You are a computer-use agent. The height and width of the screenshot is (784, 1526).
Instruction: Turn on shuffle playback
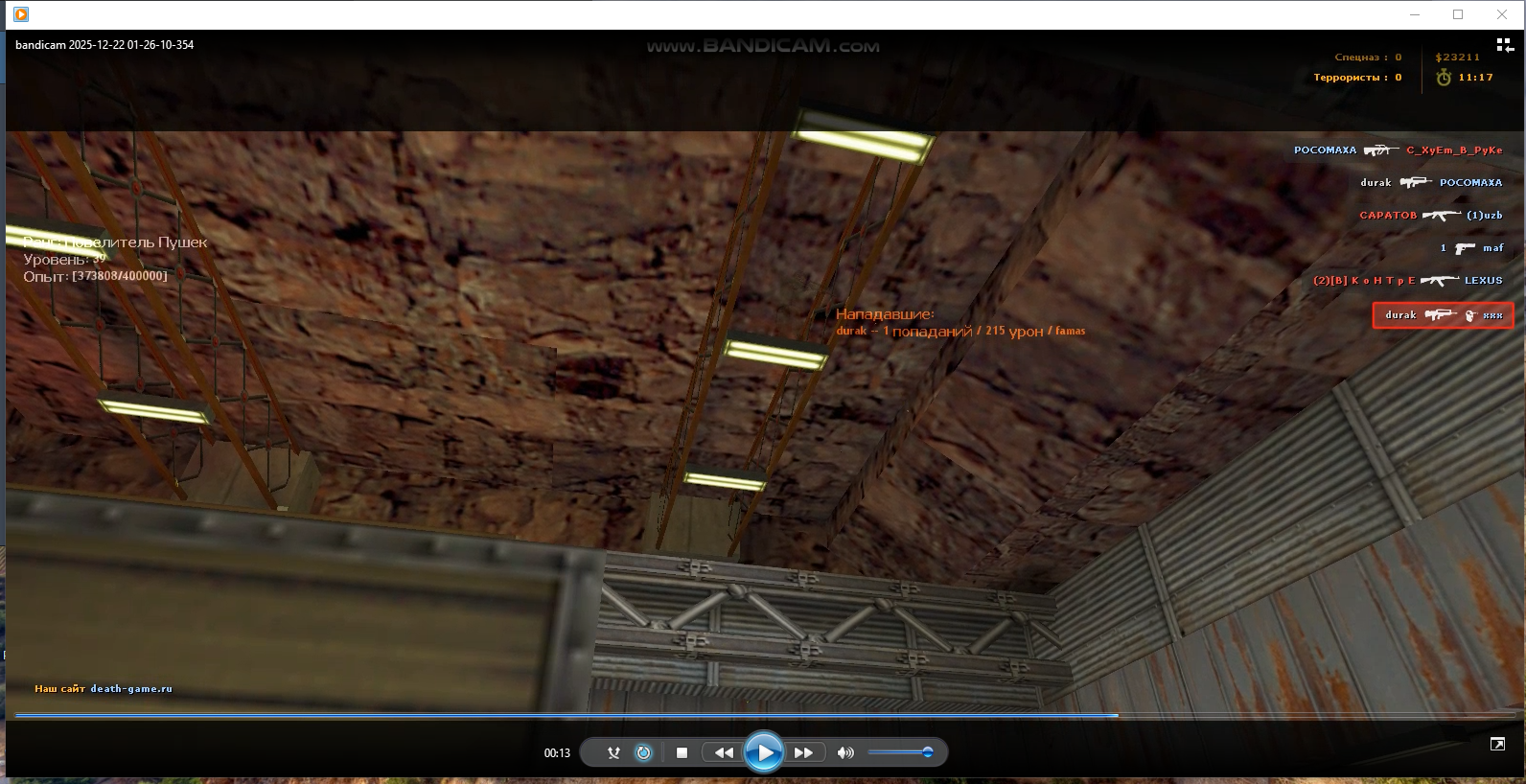coord(613,753)
